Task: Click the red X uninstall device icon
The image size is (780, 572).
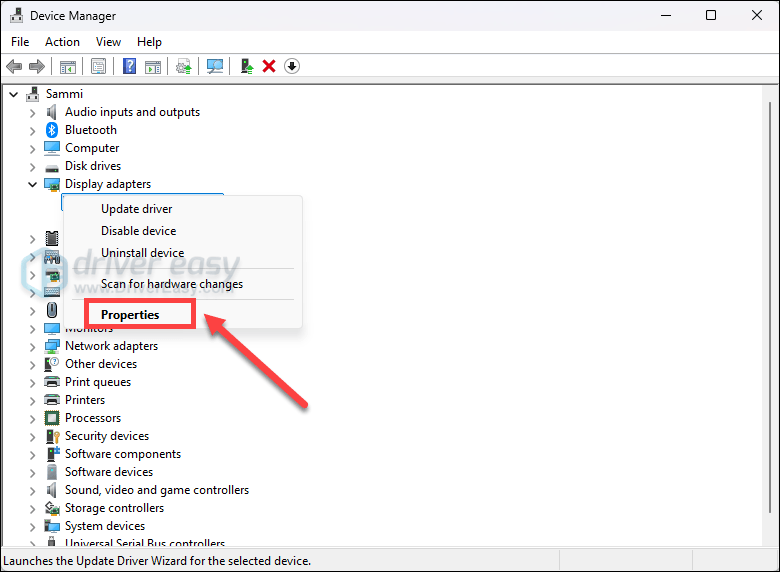Action: [x=269, y=66]
